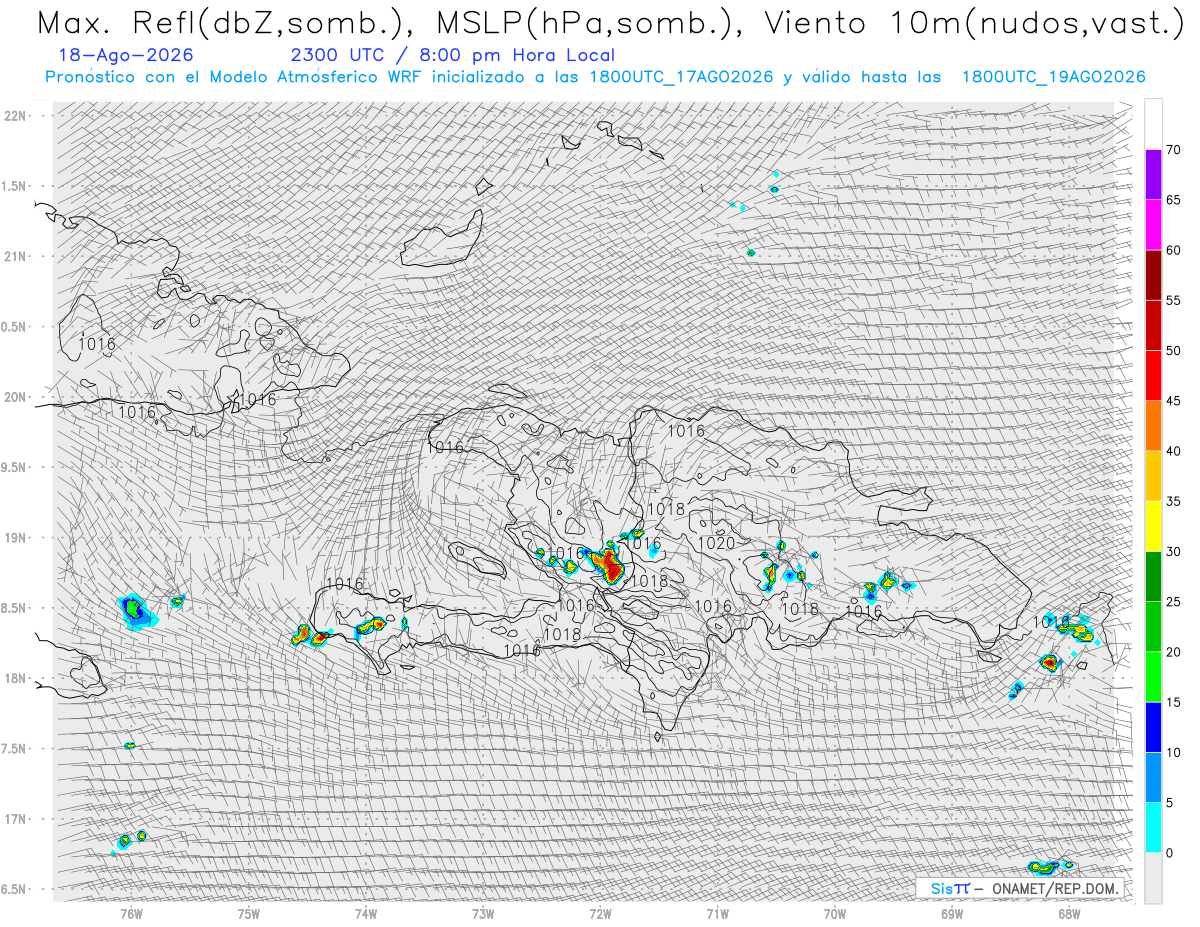
Task: Pick the yellow 30–35 dBZ legend band
Action: [x=1153, y=526]
